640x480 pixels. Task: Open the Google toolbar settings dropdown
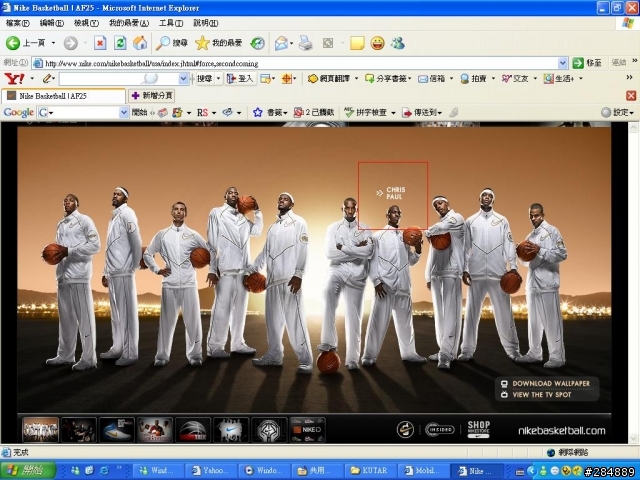tap(617, 112)
